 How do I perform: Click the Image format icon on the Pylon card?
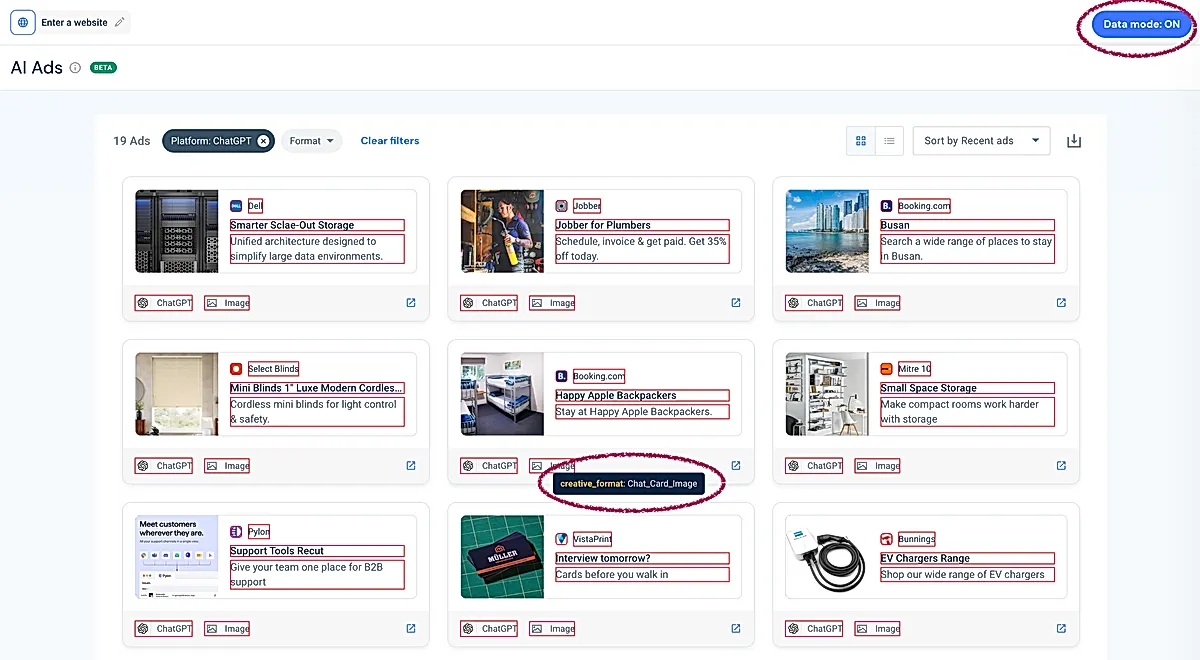click(212, 629)
